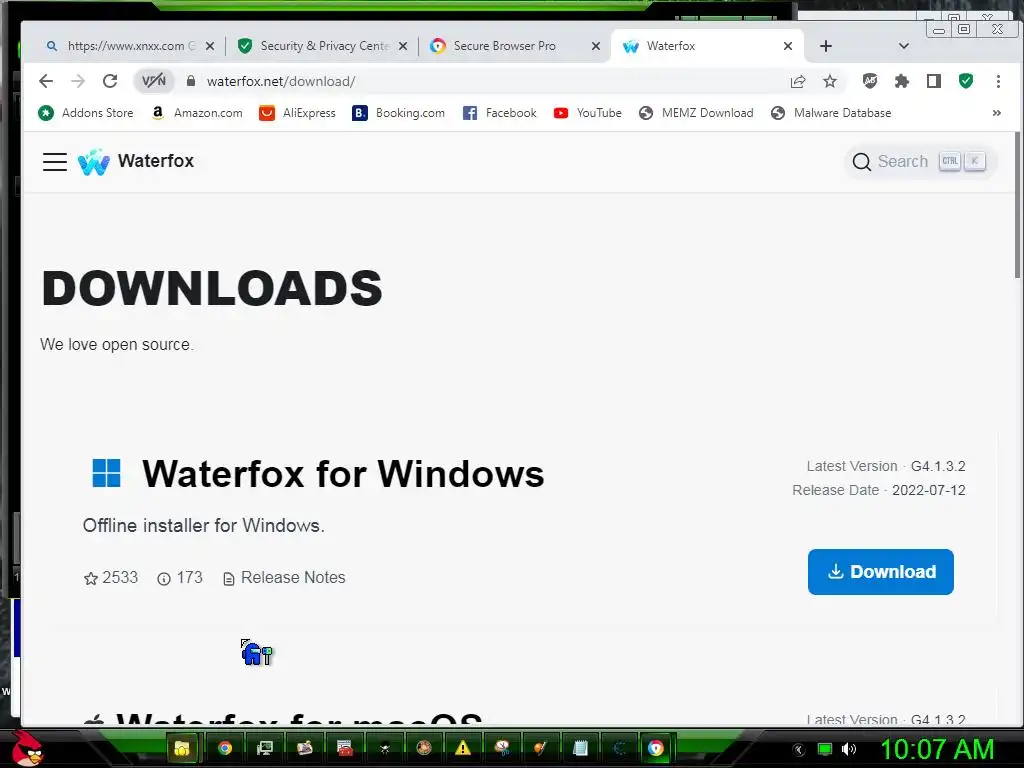Bookmark this page with the star icon
The width and height of the screenshot is (1024, 768).
[x=829, y=81]
